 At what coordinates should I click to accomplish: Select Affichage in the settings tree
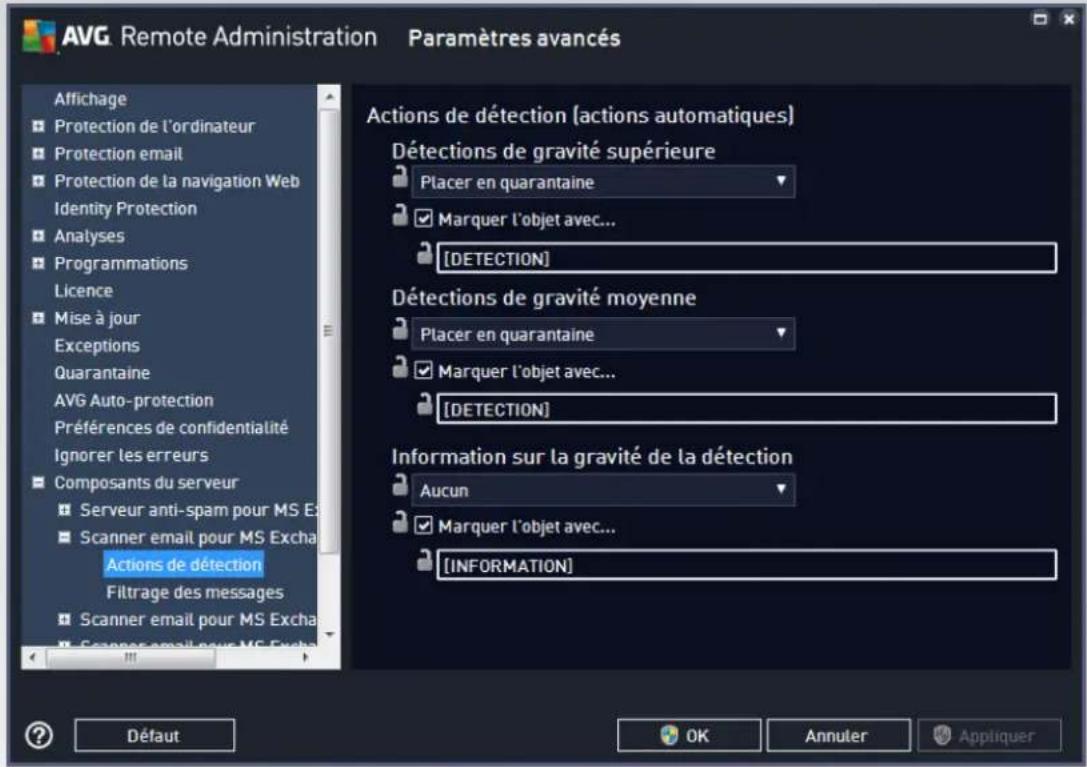point(91,99)
